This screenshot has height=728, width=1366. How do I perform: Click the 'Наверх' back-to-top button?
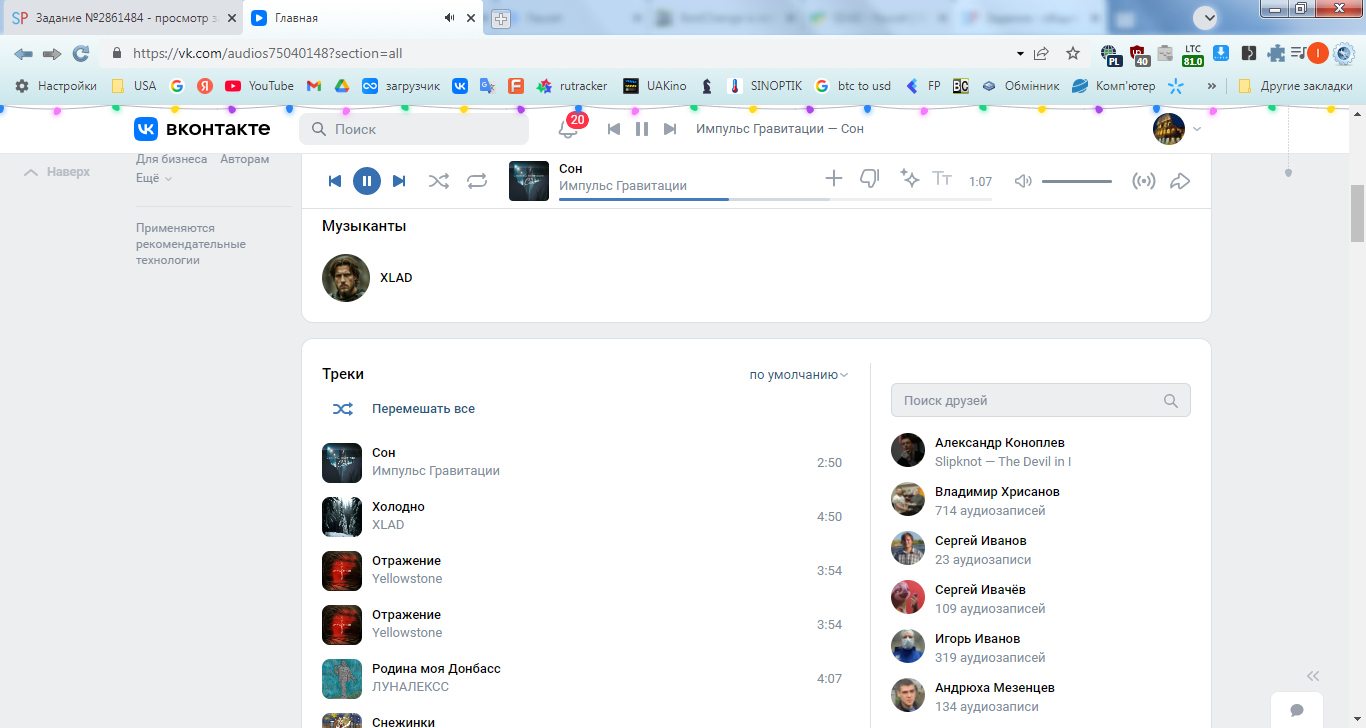pyautogui.click(x=57, y=172)
